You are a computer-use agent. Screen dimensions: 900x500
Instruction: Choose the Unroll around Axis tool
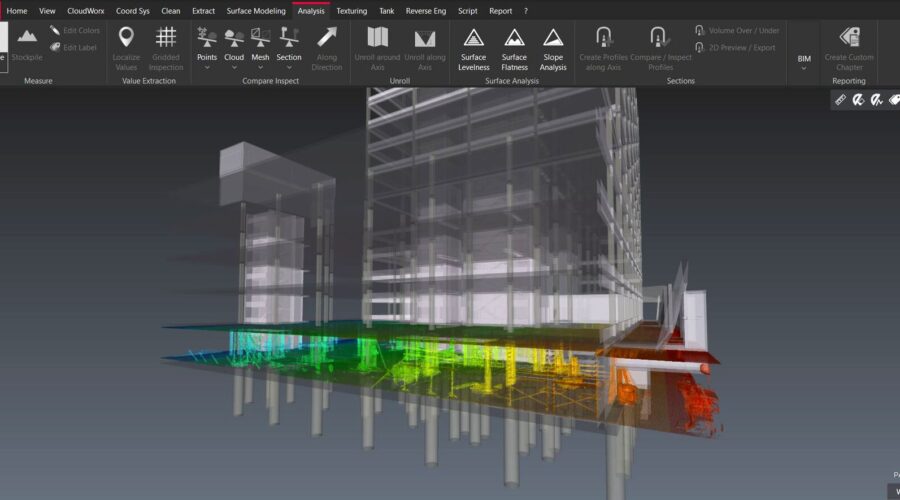click(377, 46)
